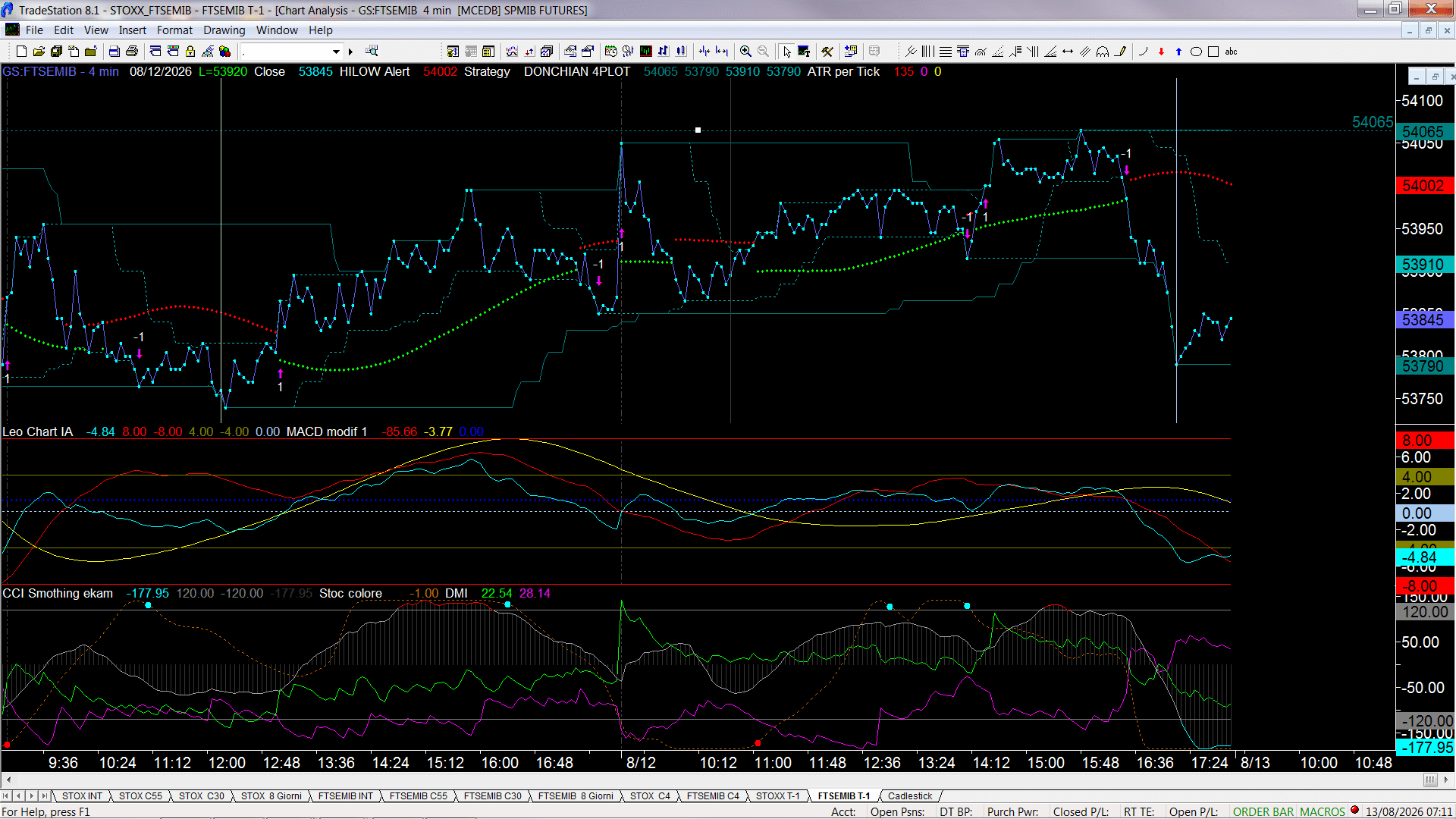Click the colored cubes toolbar icon
Viewport: 1456px width, 819px height.
[x=225, y=52]
